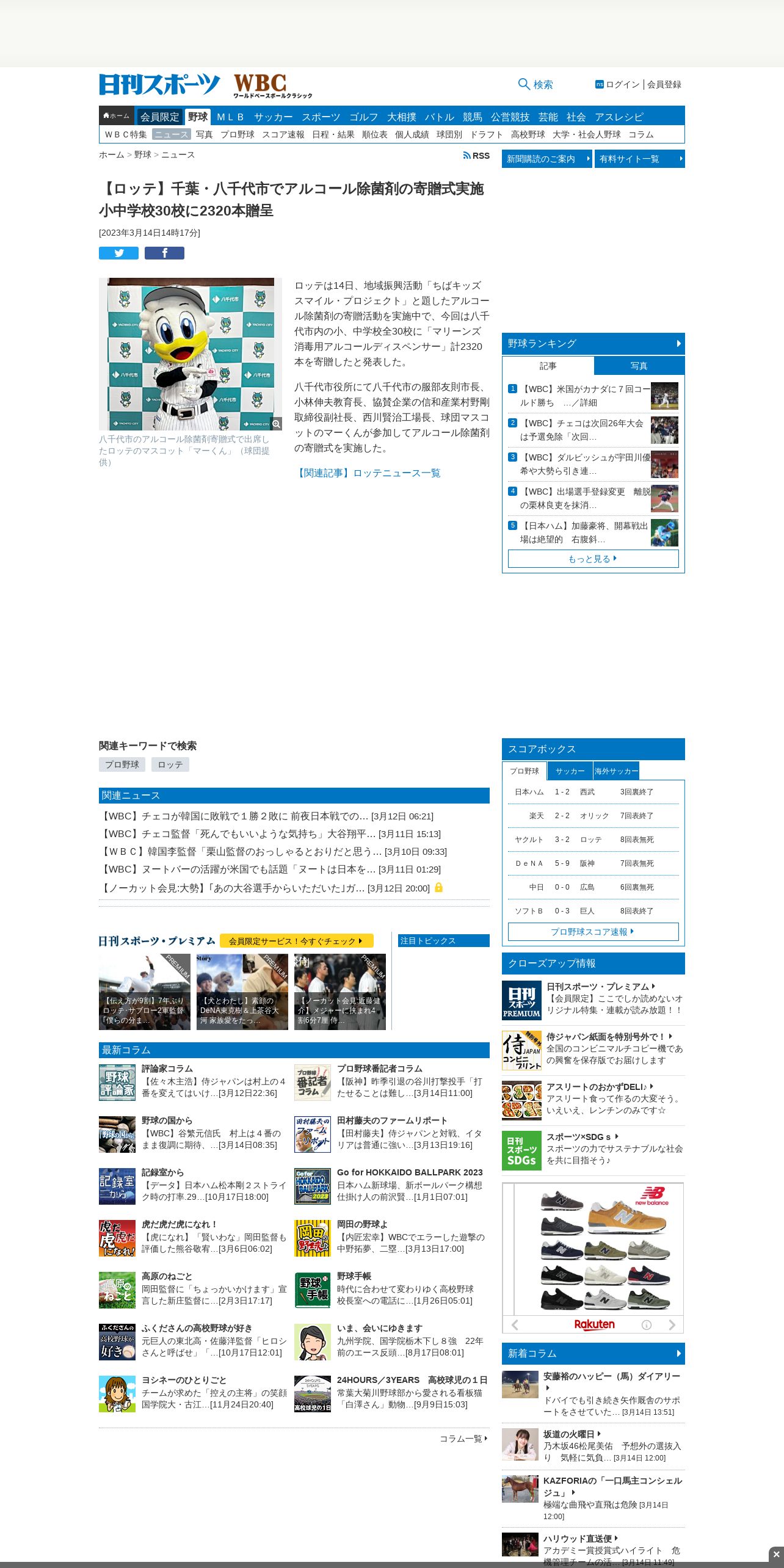Click the Nikkan Sports logo
Image resolution: width=784 pixels, height=1568 pixels.
159,85
